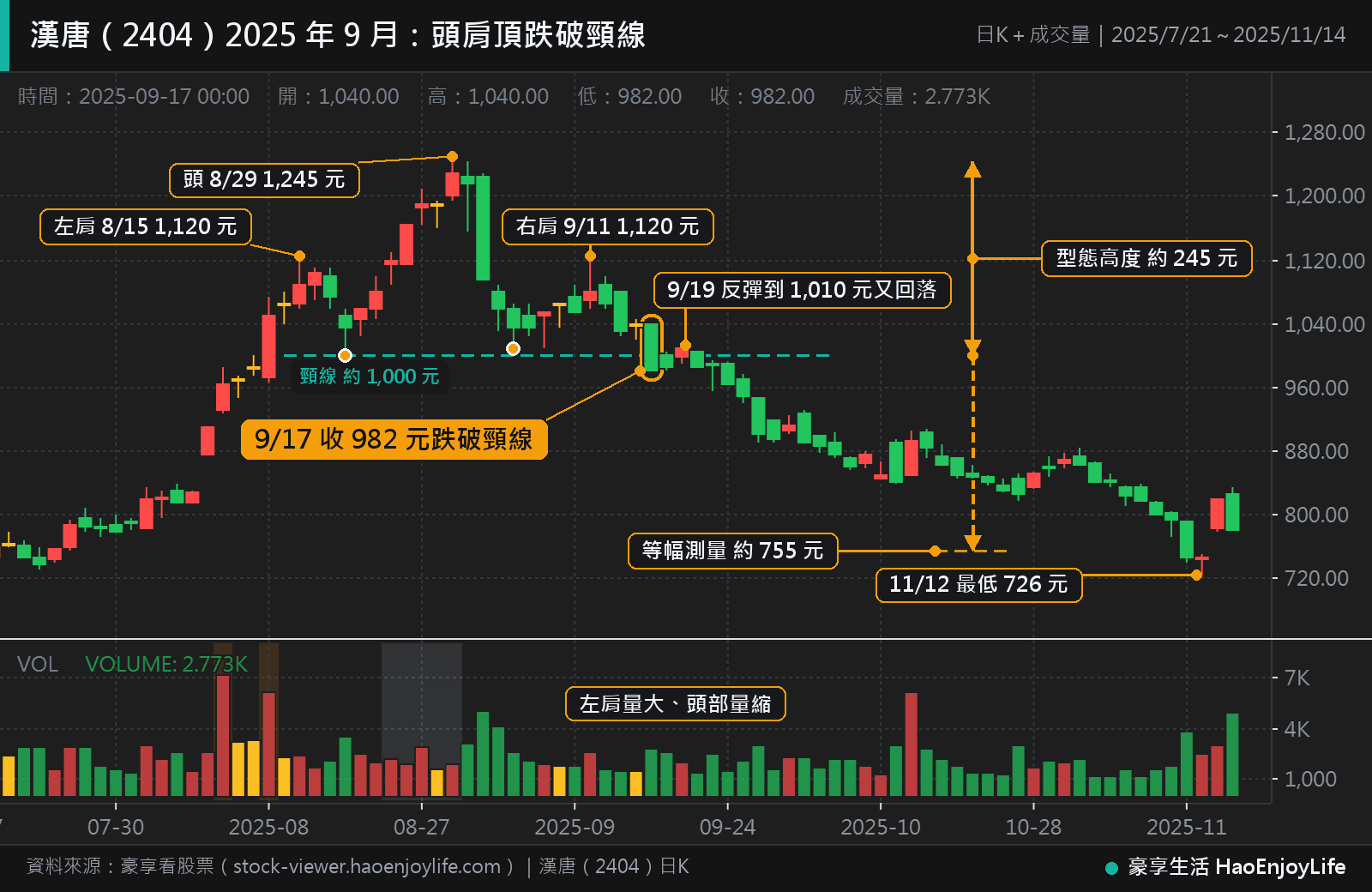Viewport: 1372px width, 892px height.
Task: Click the 成交量：2.773K header value
Action: [x=917, y=96]
